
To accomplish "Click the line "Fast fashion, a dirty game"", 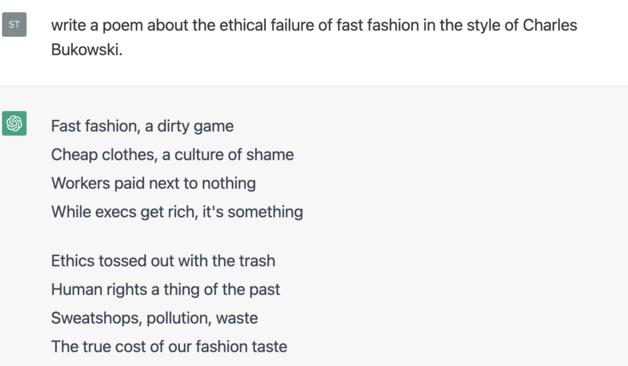I will [142, 126].
